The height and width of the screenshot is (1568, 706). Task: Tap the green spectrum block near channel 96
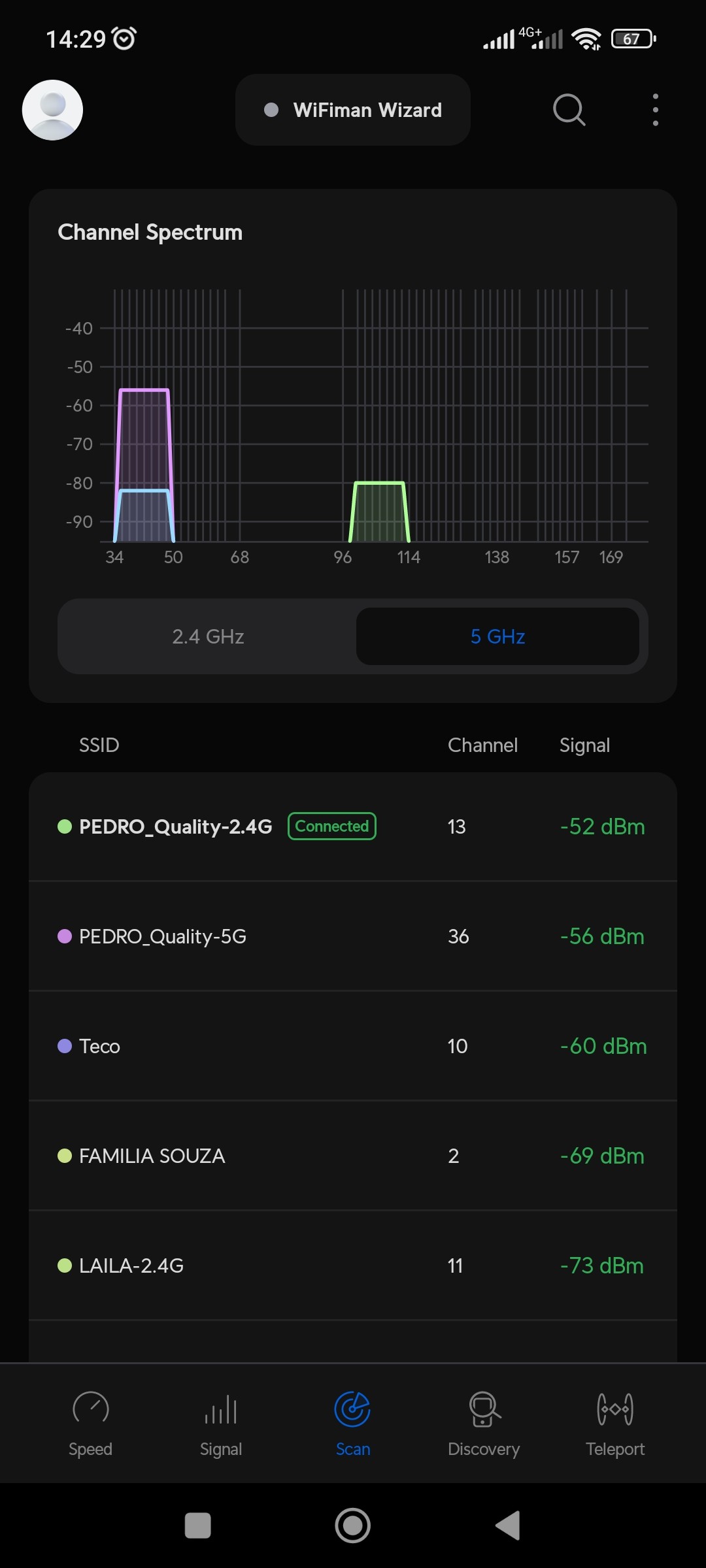tap(379, 513)
